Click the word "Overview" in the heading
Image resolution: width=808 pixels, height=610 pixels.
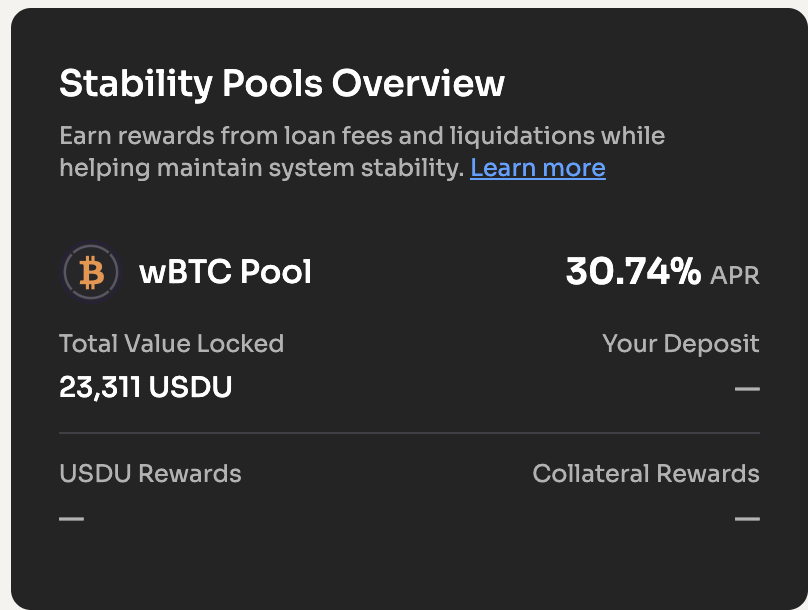418,83
